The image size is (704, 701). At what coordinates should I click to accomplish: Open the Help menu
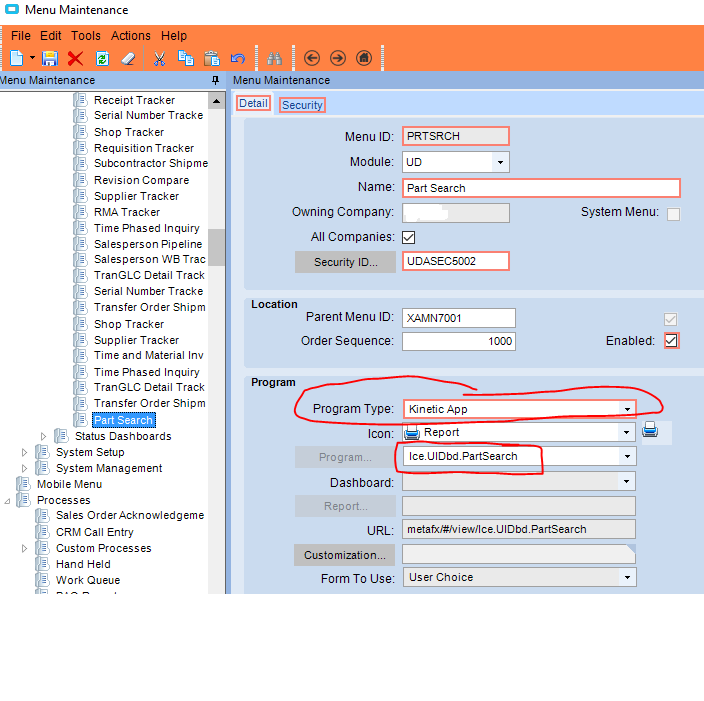tap(174, 36)
